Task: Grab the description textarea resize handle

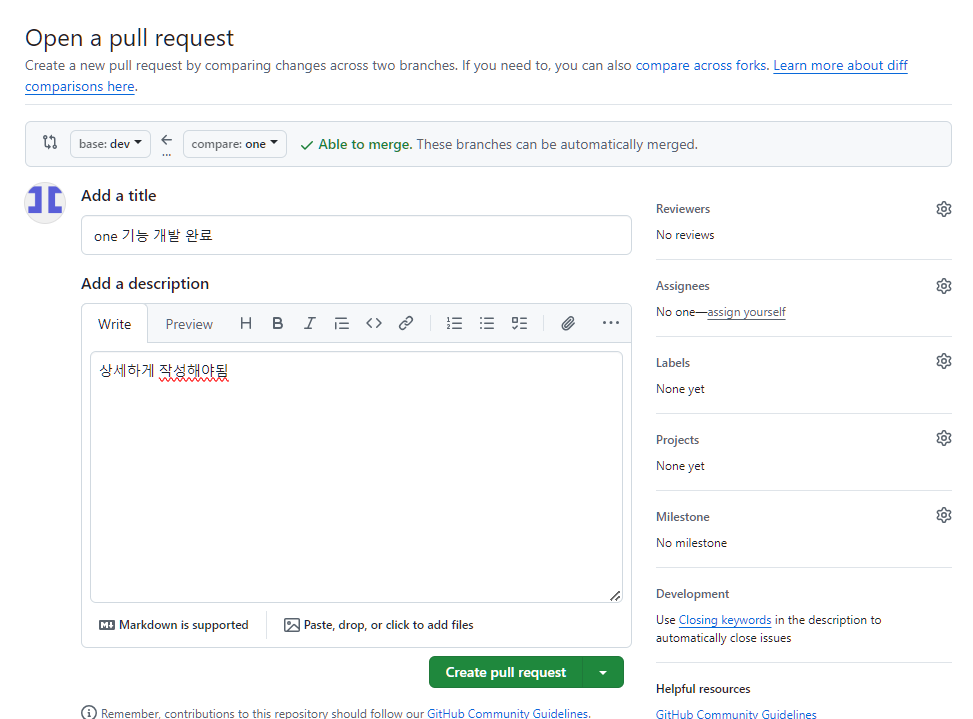Action: click(615, 596)
